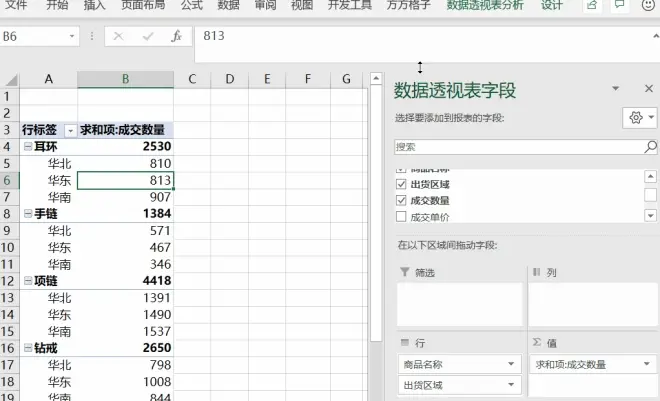Collapse the 钻戒 group

[28, 348]
